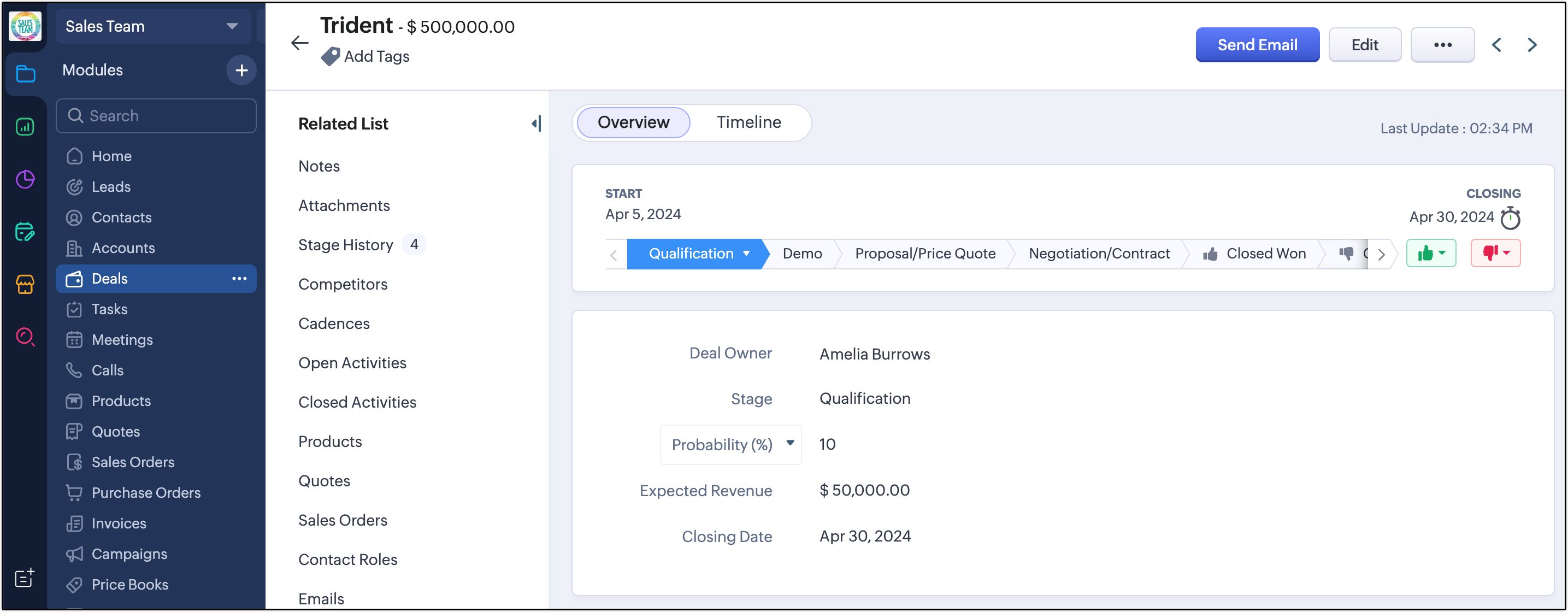Open the reports chart icon in left rail
Image resolution: width=1568 pixels, height=612 pixels.
(25, 127)
